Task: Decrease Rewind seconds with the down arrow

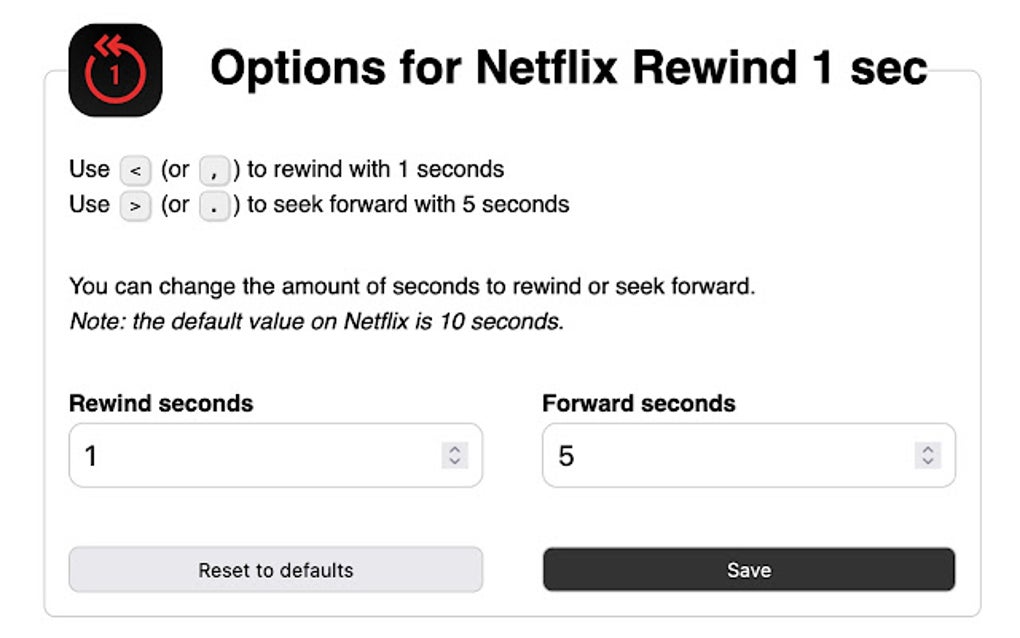Action: 455,461
